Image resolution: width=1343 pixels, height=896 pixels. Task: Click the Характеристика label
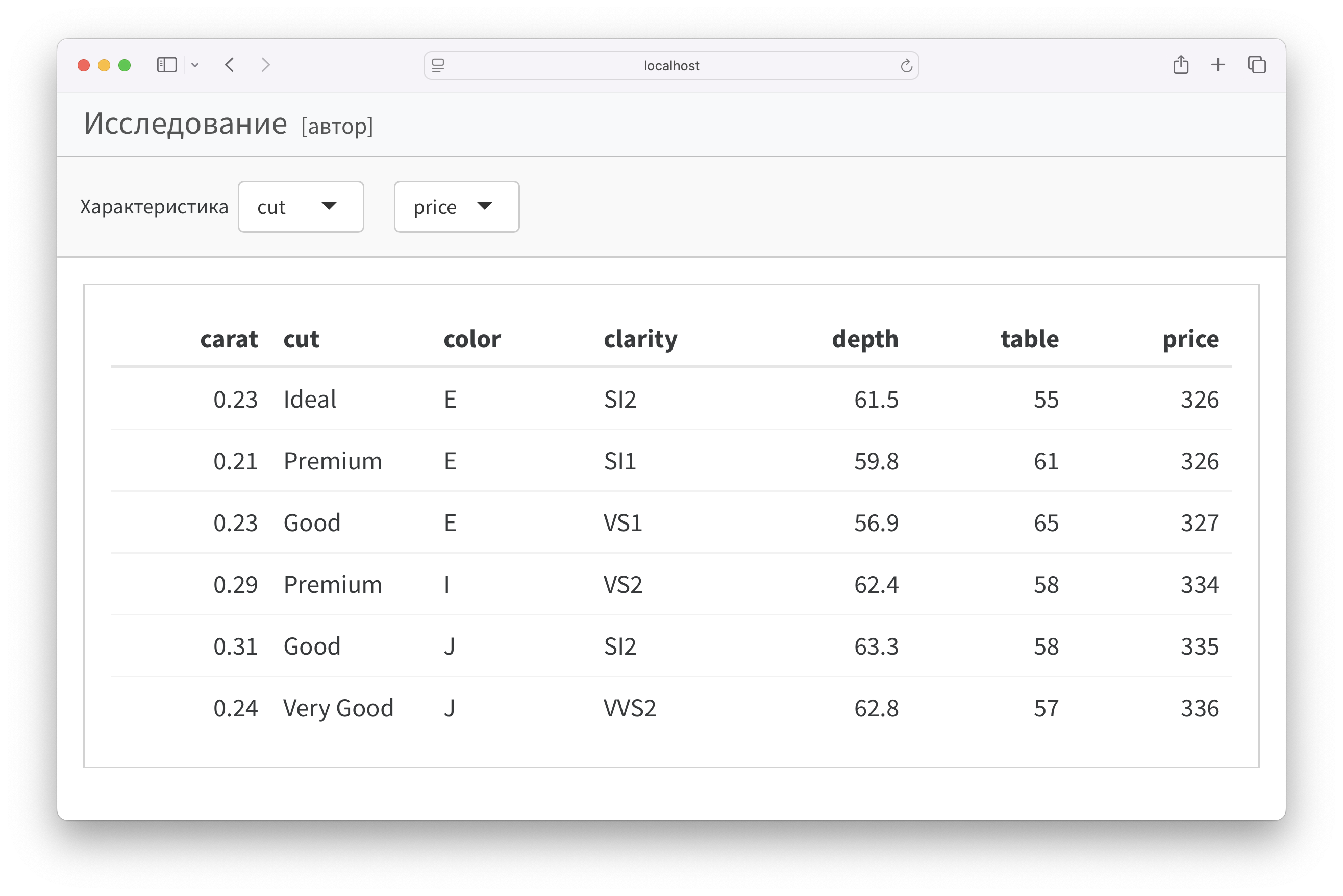coord(154,207)
